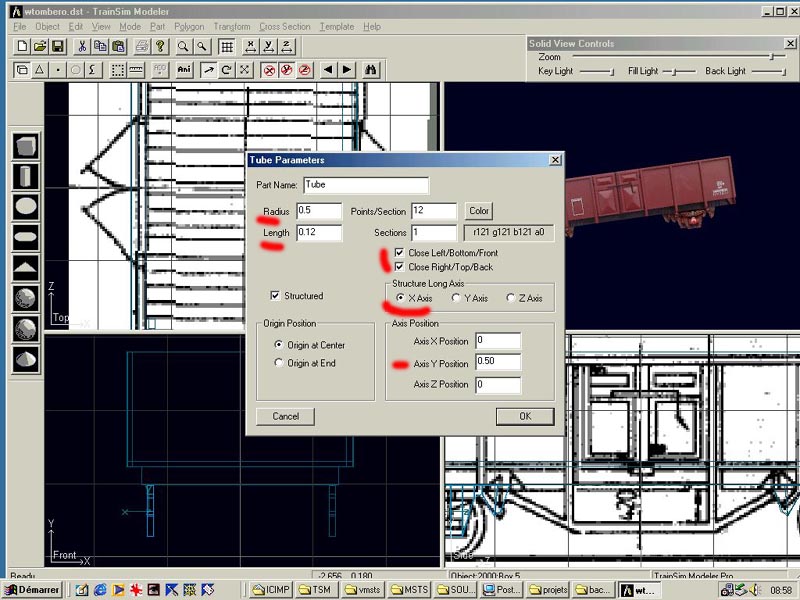The image size is (800, 600).
Task: Uncheck Close Left/Bottom/Front checkbox
Action: click(400, 253)
